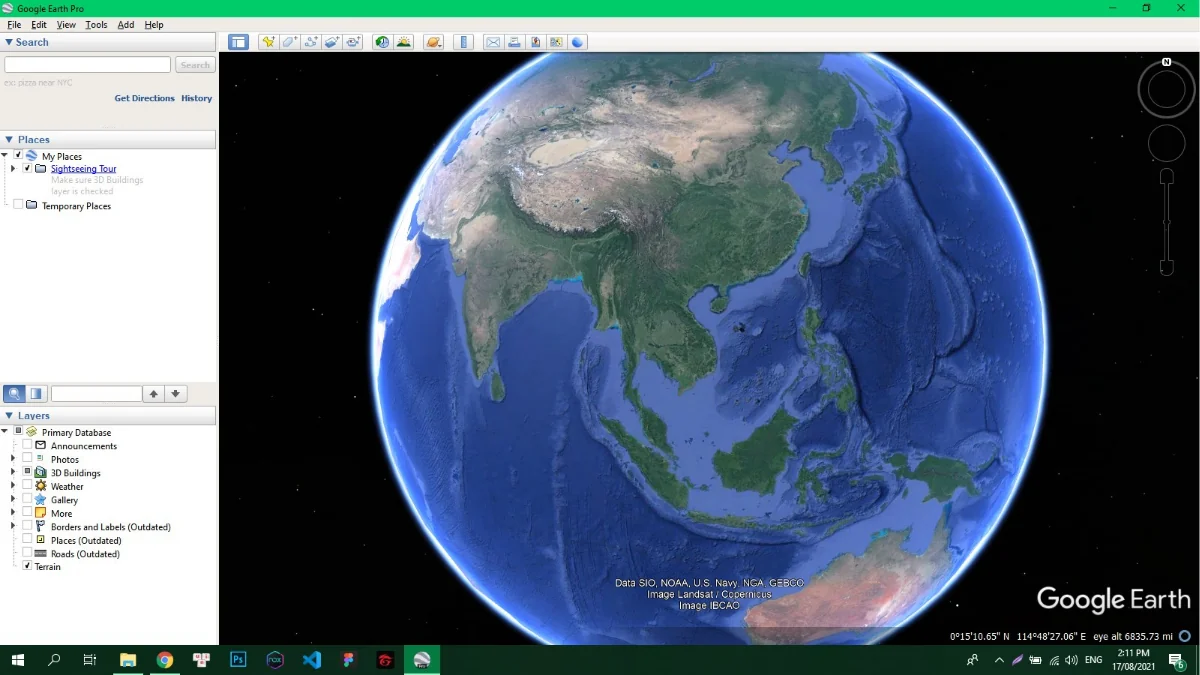The height and width of the screenshot is (675, 1200).
Task: Focus the Search input field
Action: 88,65
